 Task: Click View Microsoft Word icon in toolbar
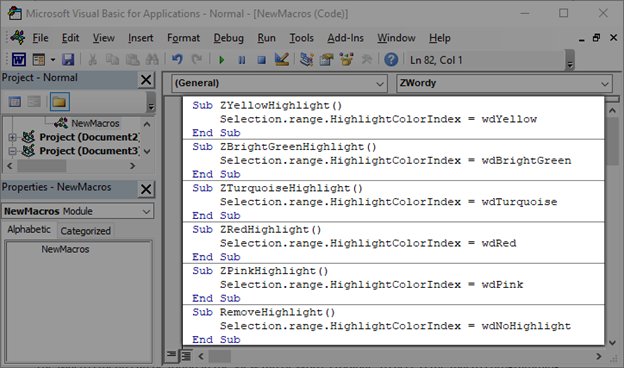click(19, 60)
